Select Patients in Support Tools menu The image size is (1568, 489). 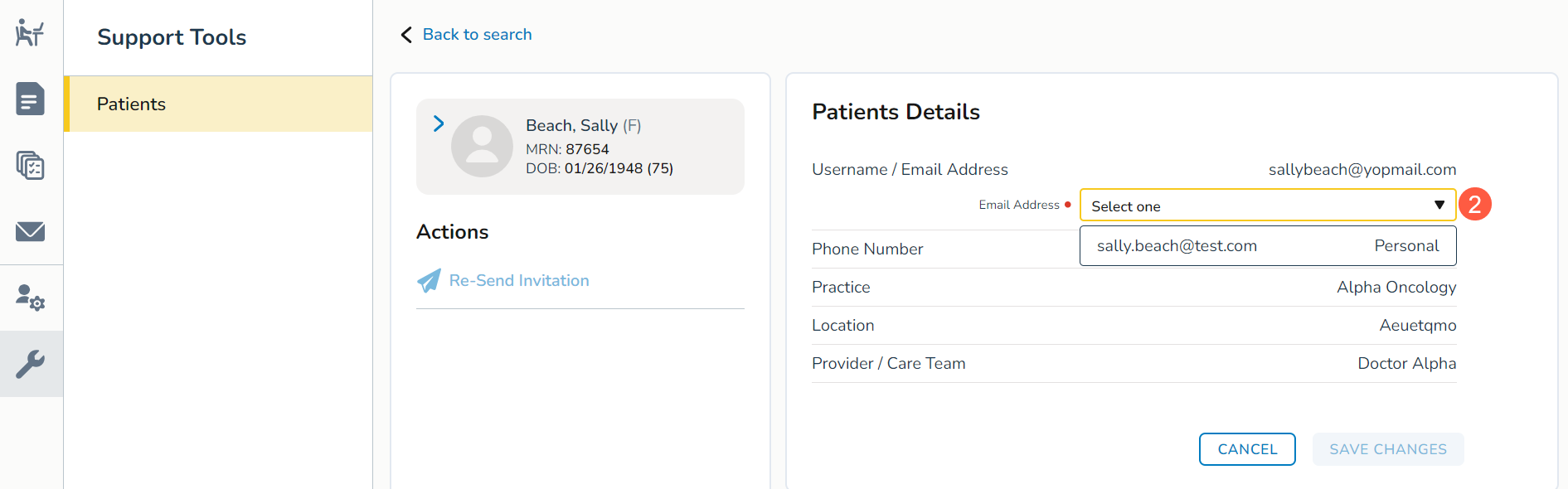[x=131, y=104]
